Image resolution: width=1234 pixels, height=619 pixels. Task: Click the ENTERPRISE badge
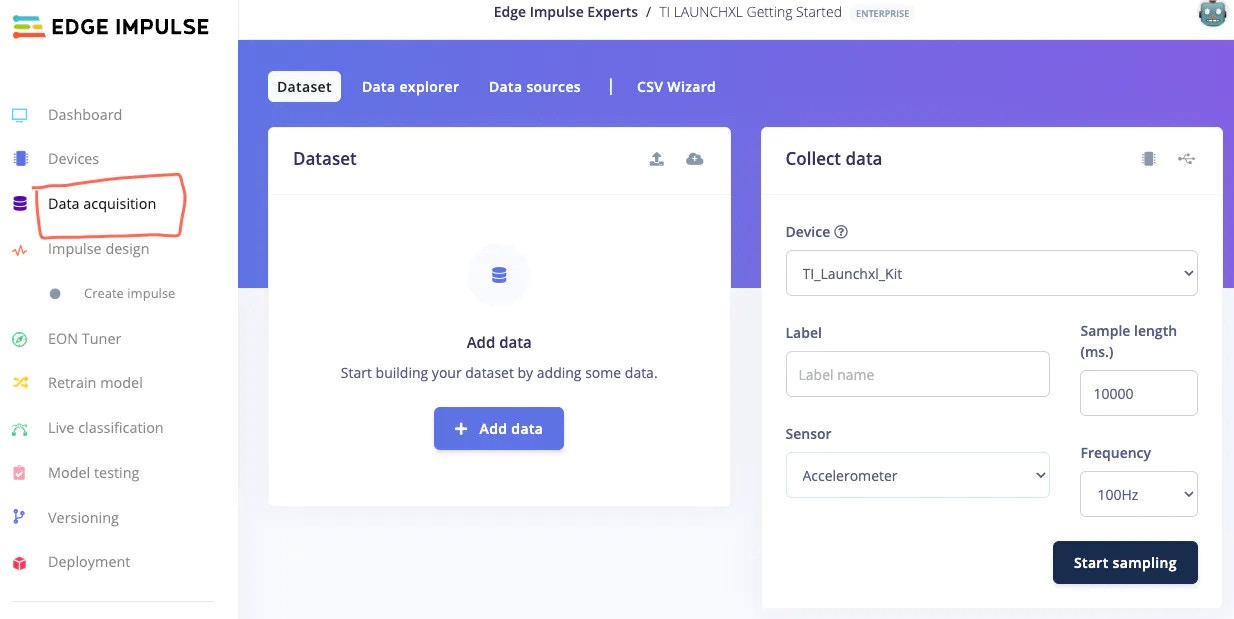883,14
